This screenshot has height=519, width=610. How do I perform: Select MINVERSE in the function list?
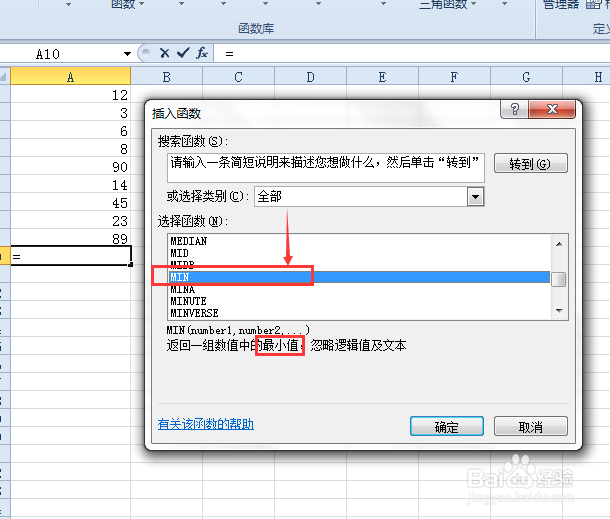click(x=359, y=313)
